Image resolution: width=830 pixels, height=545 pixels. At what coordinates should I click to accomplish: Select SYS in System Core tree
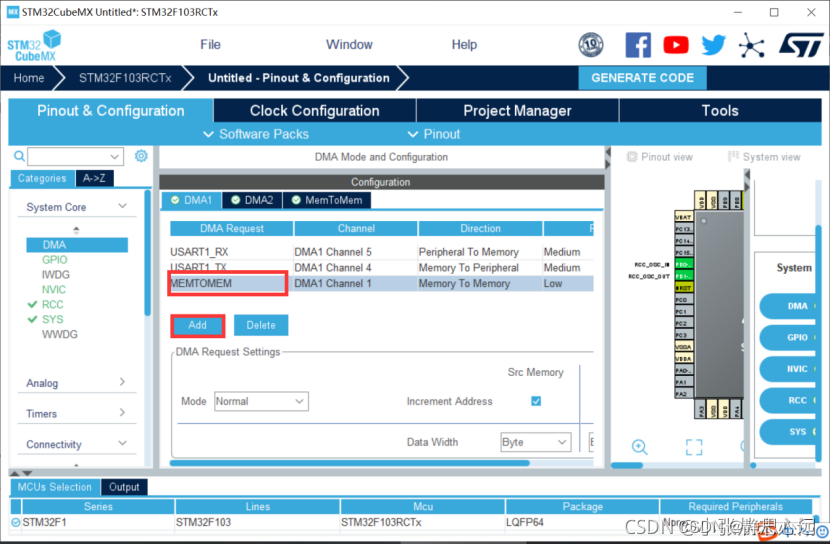52,319
